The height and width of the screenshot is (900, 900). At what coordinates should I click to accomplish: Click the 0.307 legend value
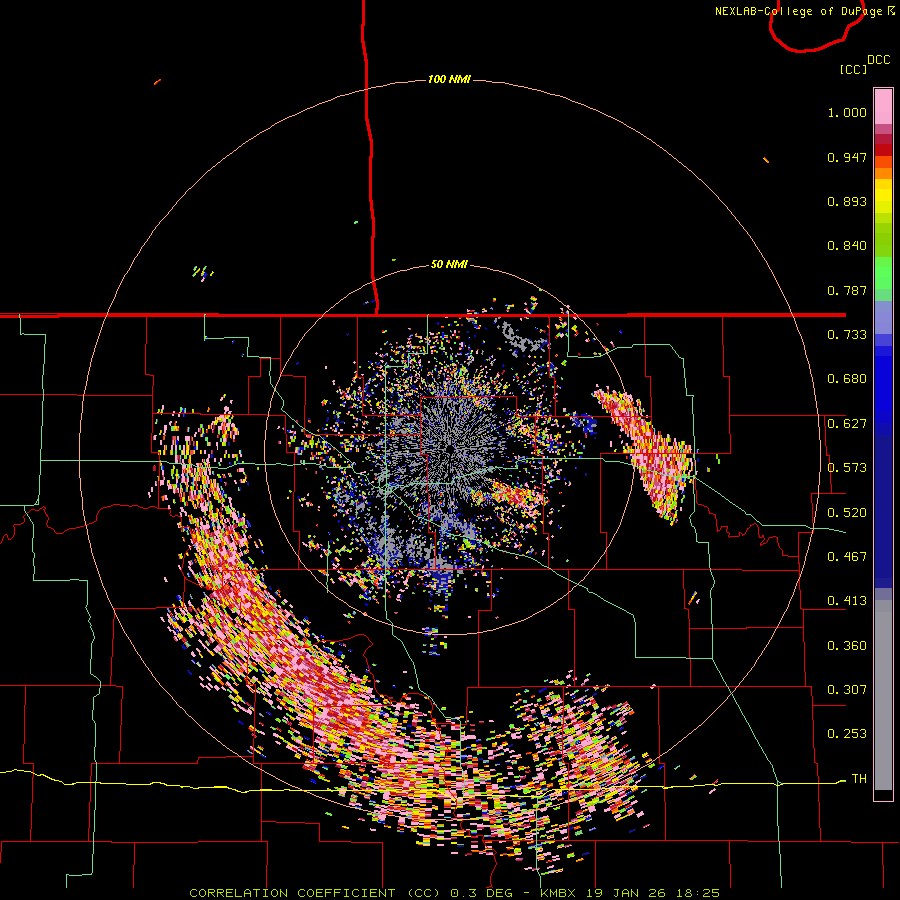847,690
